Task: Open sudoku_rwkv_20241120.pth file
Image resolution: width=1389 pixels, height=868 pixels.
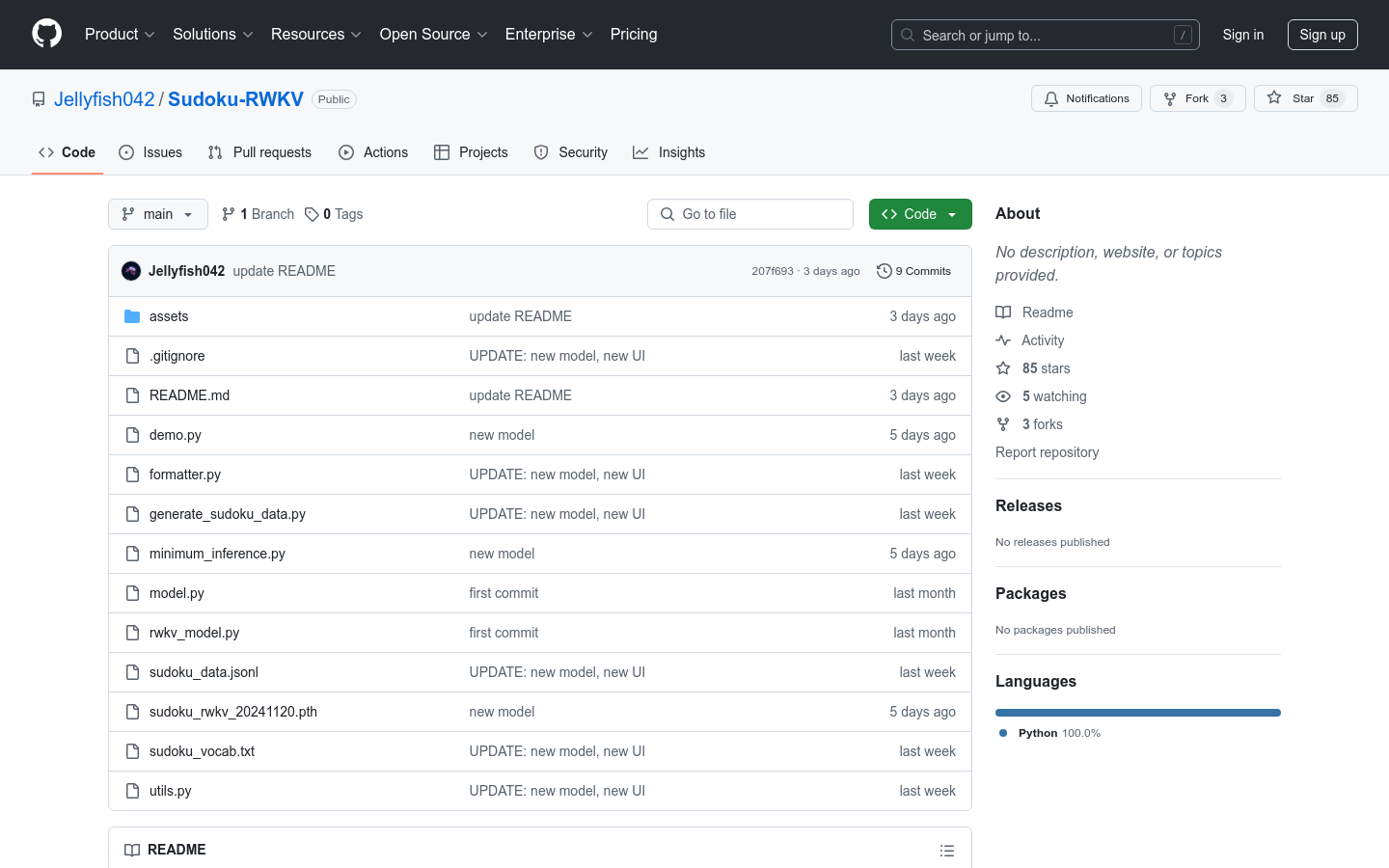Action: [233, 712]
